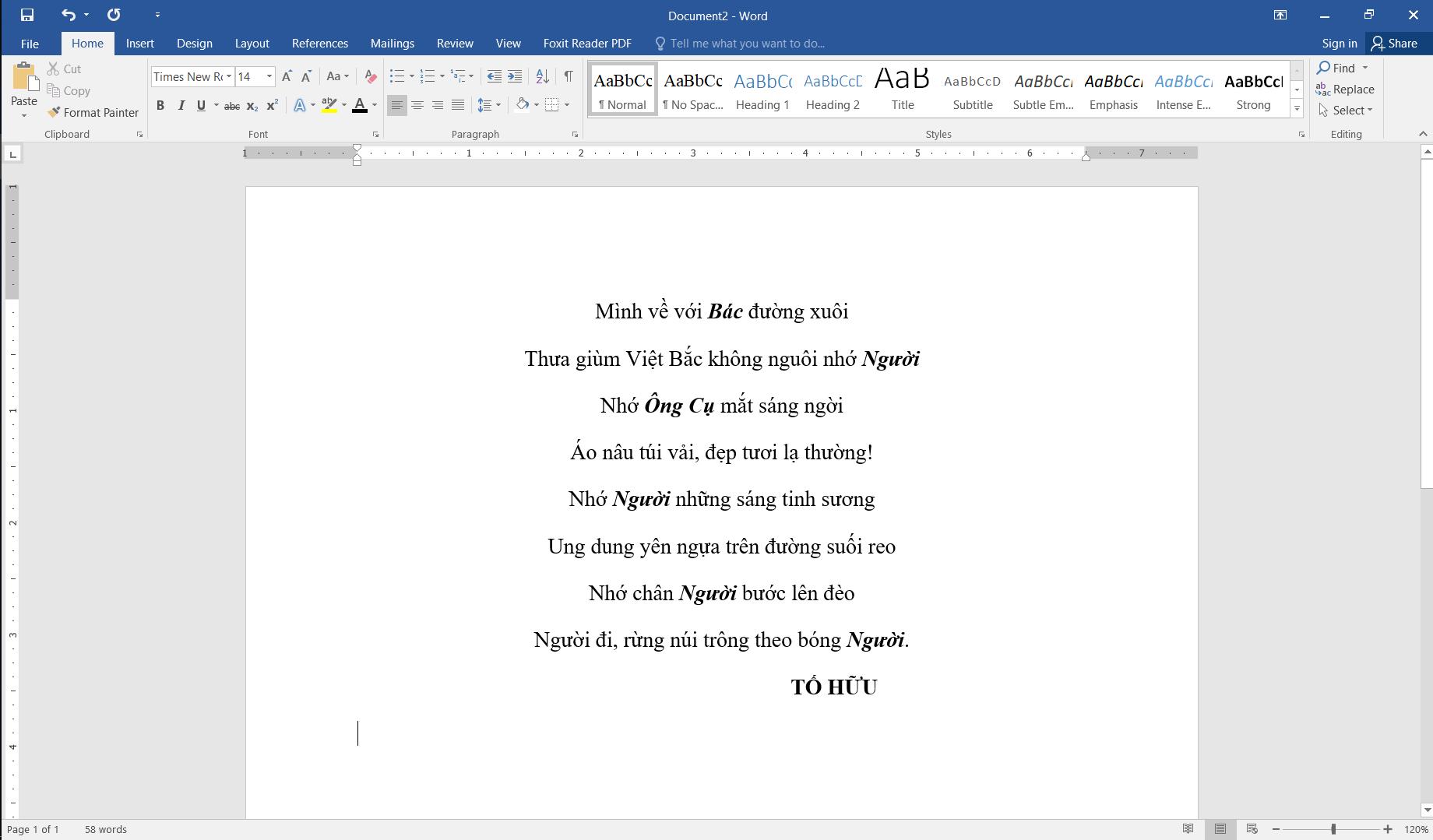The image size is (1433, 840).
Task: Expand the Find dropdown arrow
Action: tap(1365, 68)
